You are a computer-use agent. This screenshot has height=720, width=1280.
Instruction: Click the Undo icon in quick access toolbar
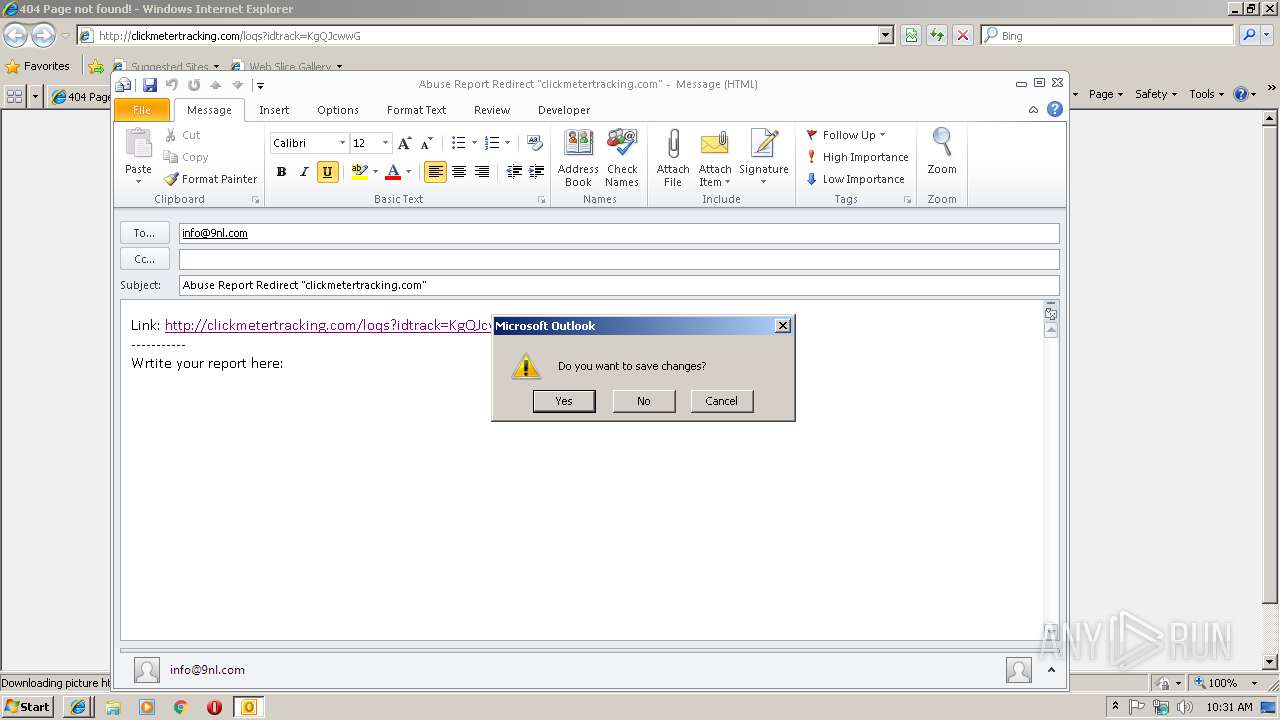pyautogui.click(x=172, y=85)
